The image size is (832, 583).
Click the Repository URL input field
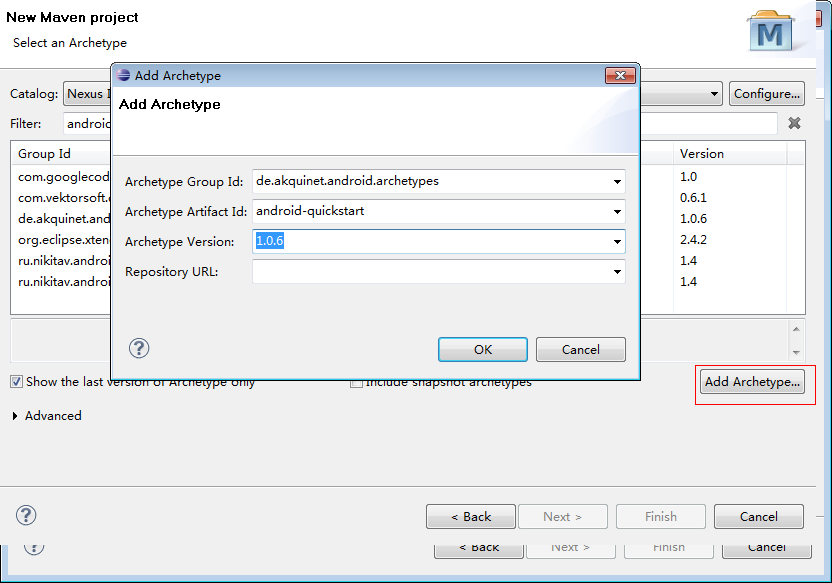[x=430, y=272]
